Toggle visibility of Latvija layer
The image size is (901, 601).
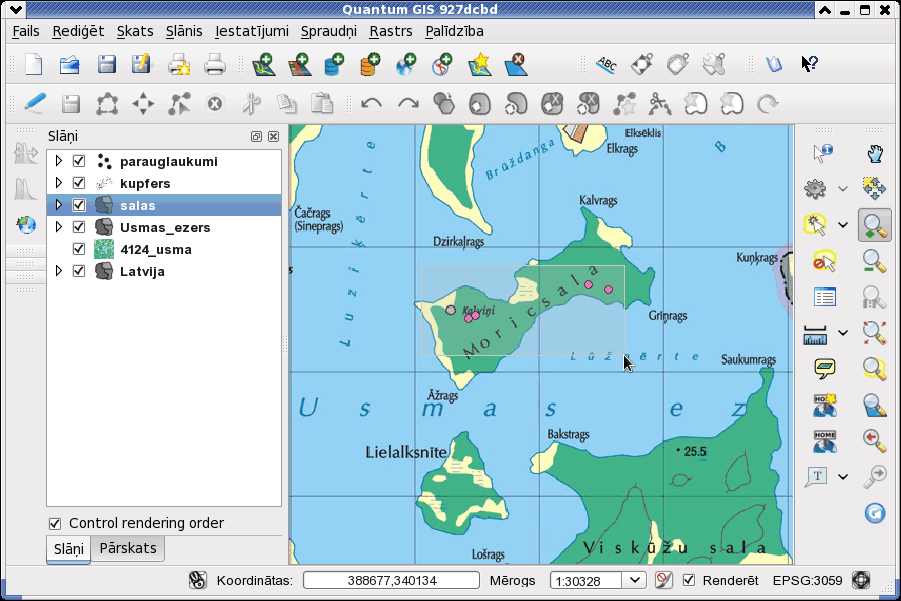79,271
